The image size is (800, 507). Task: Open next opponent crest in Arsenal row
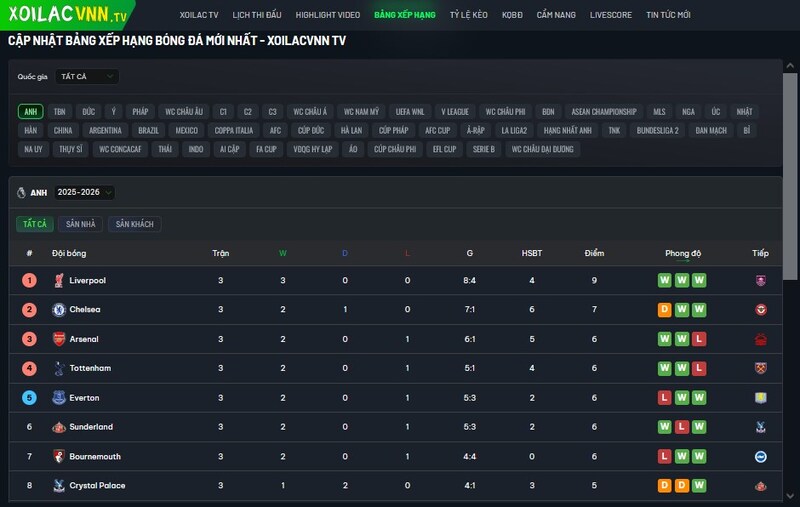point(761,339)
